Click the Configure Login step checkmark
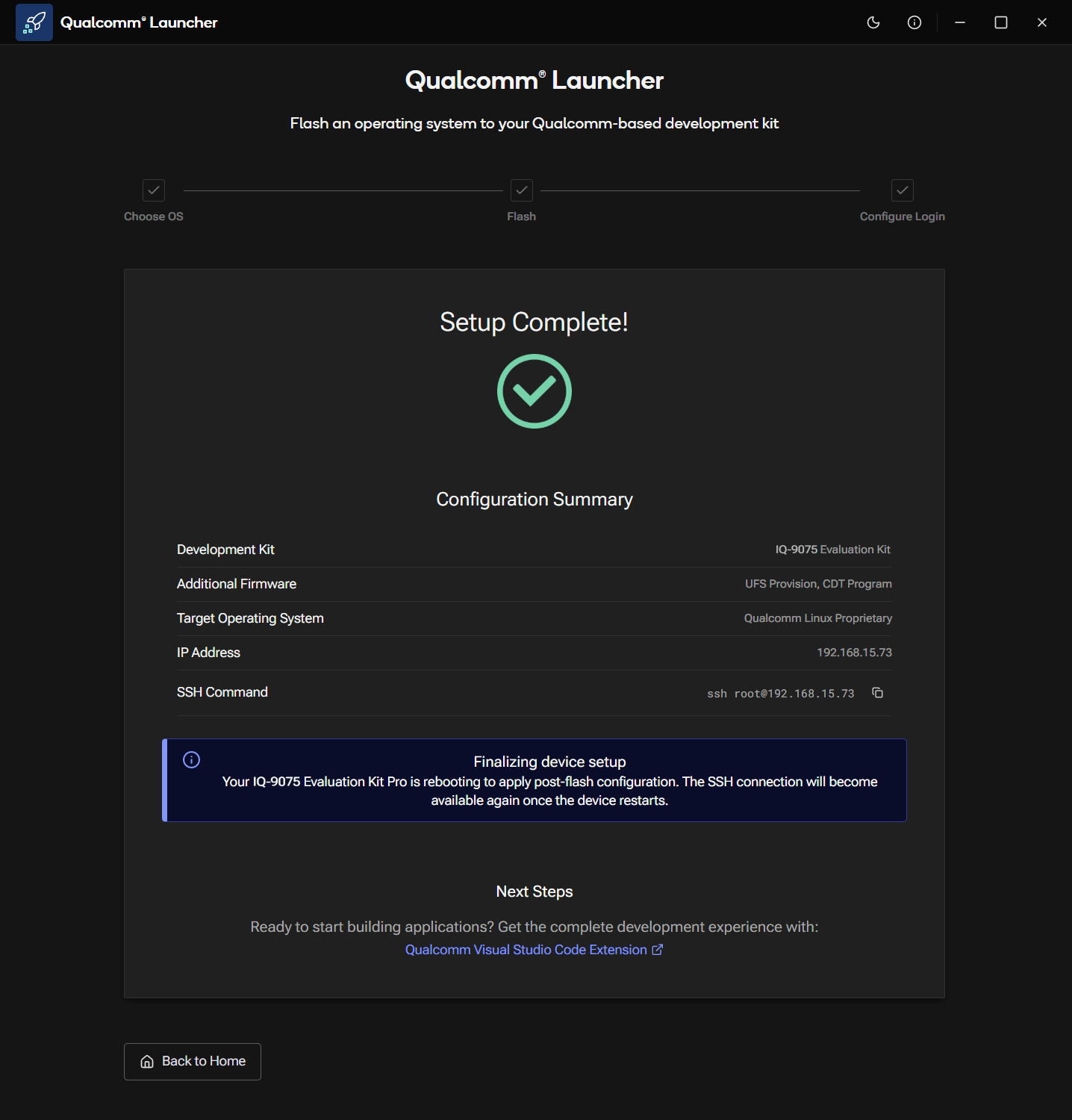 point(903,190)
